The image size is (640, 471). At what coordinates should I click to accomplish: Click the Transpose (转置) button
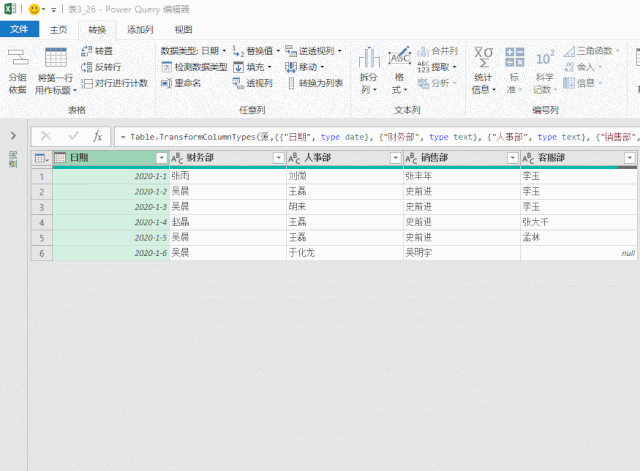point(97,51)
